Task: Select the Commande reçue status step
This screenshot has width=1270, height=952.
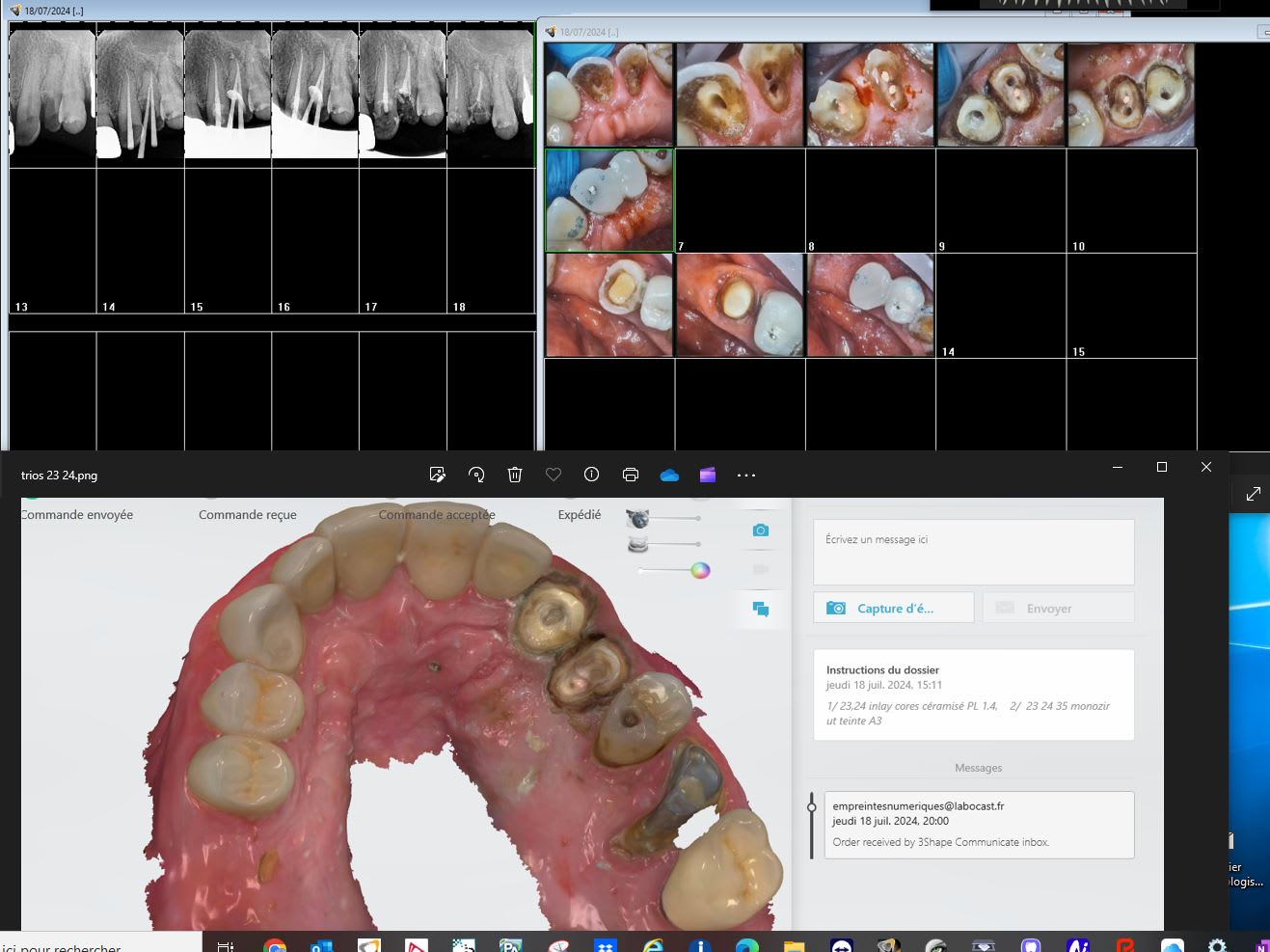Action: coord(248,515)
